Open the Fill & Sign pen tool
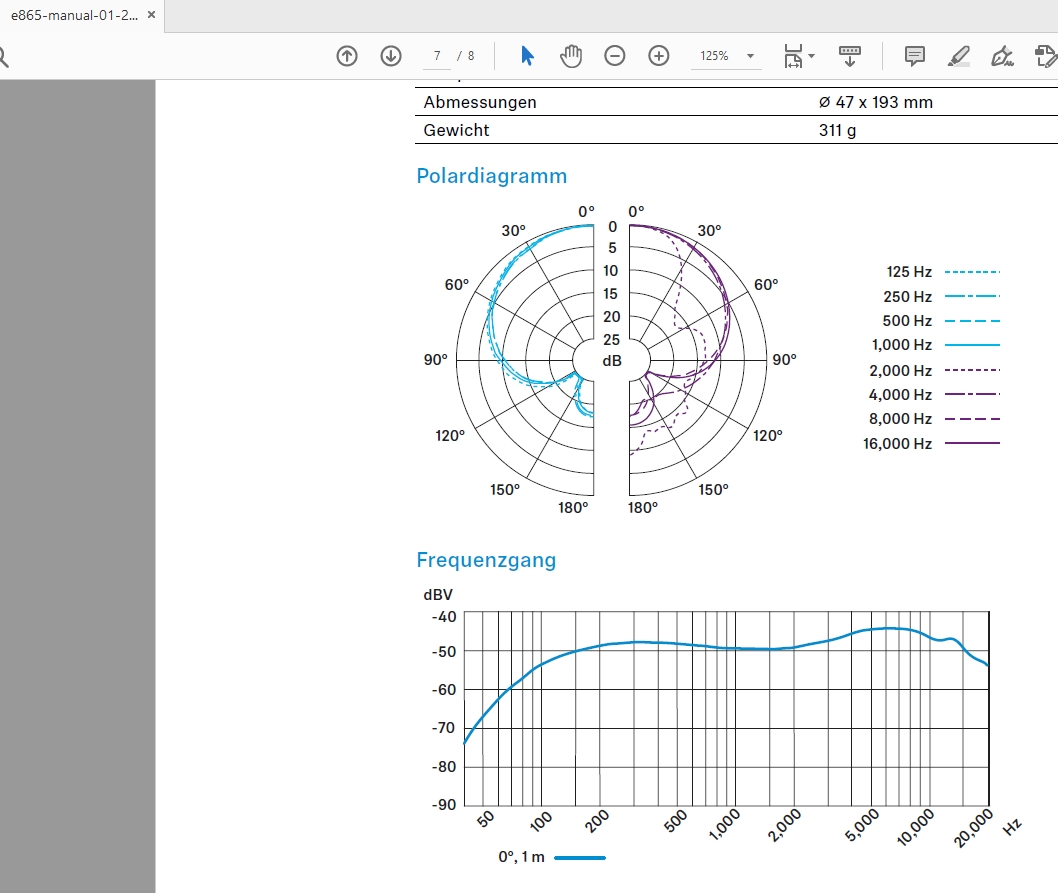Viewport: 1058px width, 893px height. 1001,56
